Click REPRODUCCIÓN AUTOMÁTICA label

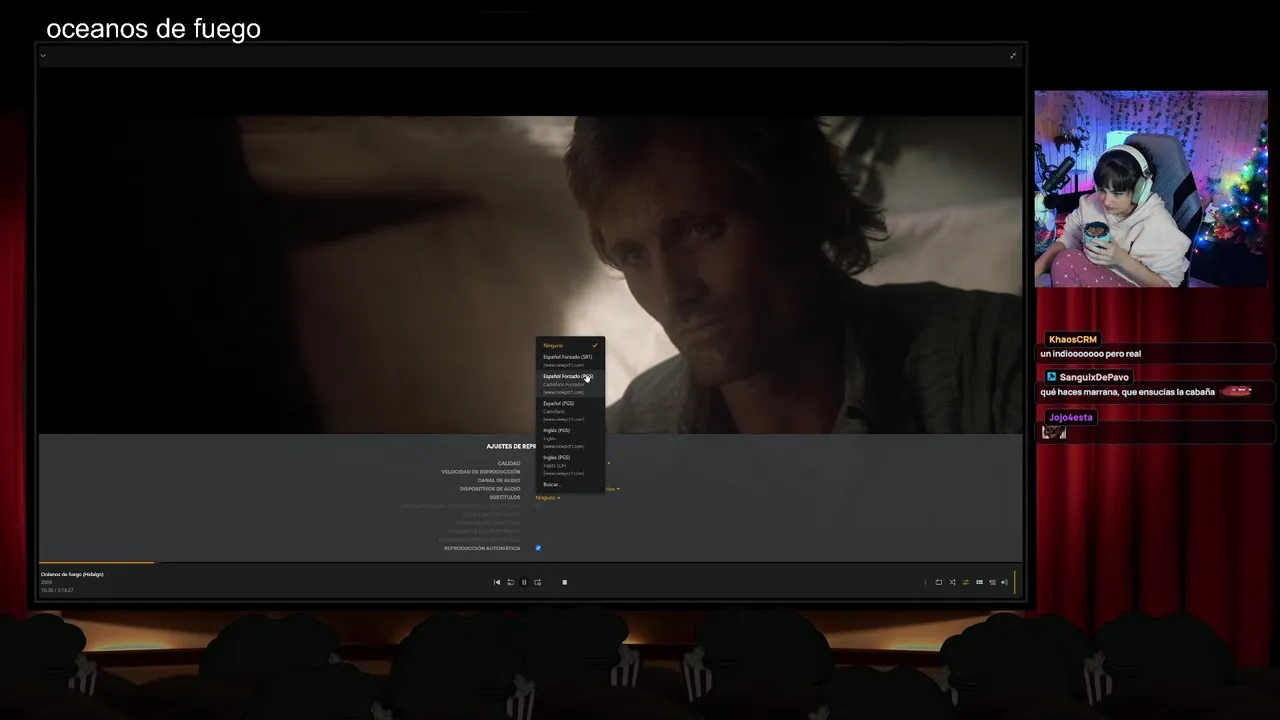click(482, 548)
